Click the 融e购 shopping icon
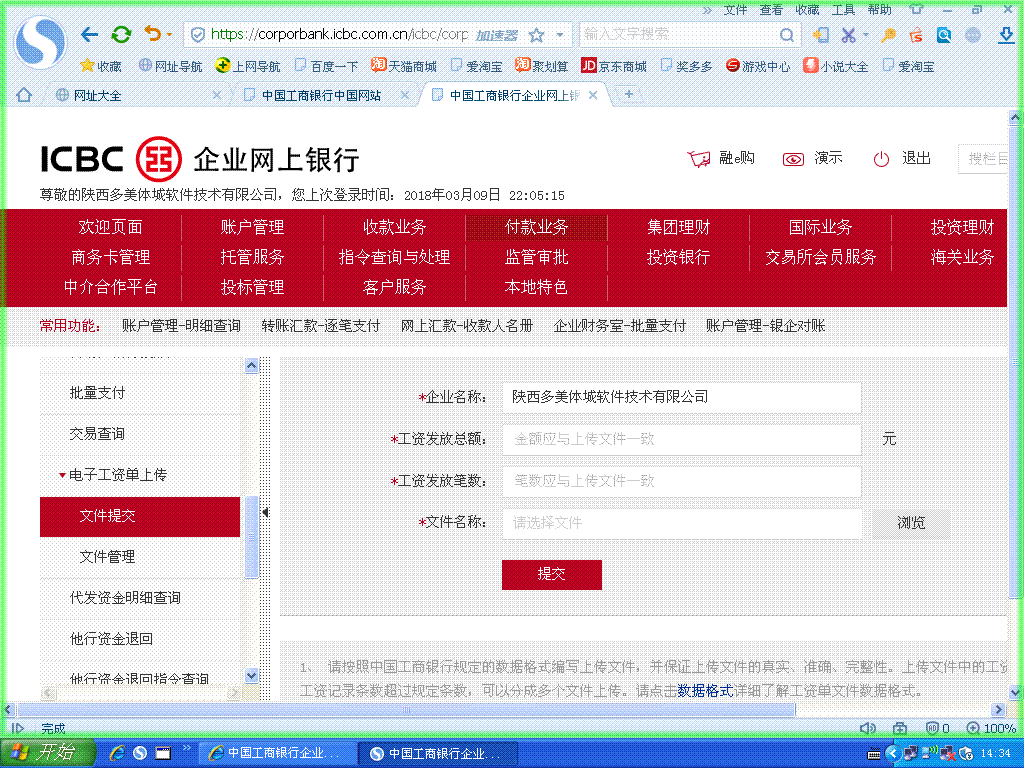Viewport: 1024px width, 768px height. pyautogui.click(x=698, y=159)
